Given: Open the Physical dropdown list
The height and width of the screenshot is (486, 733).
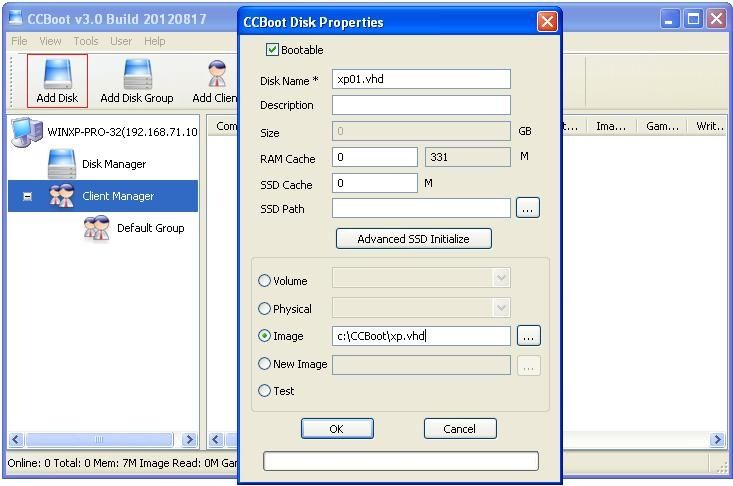Looking at the screenshot, I should pos(501,307).
